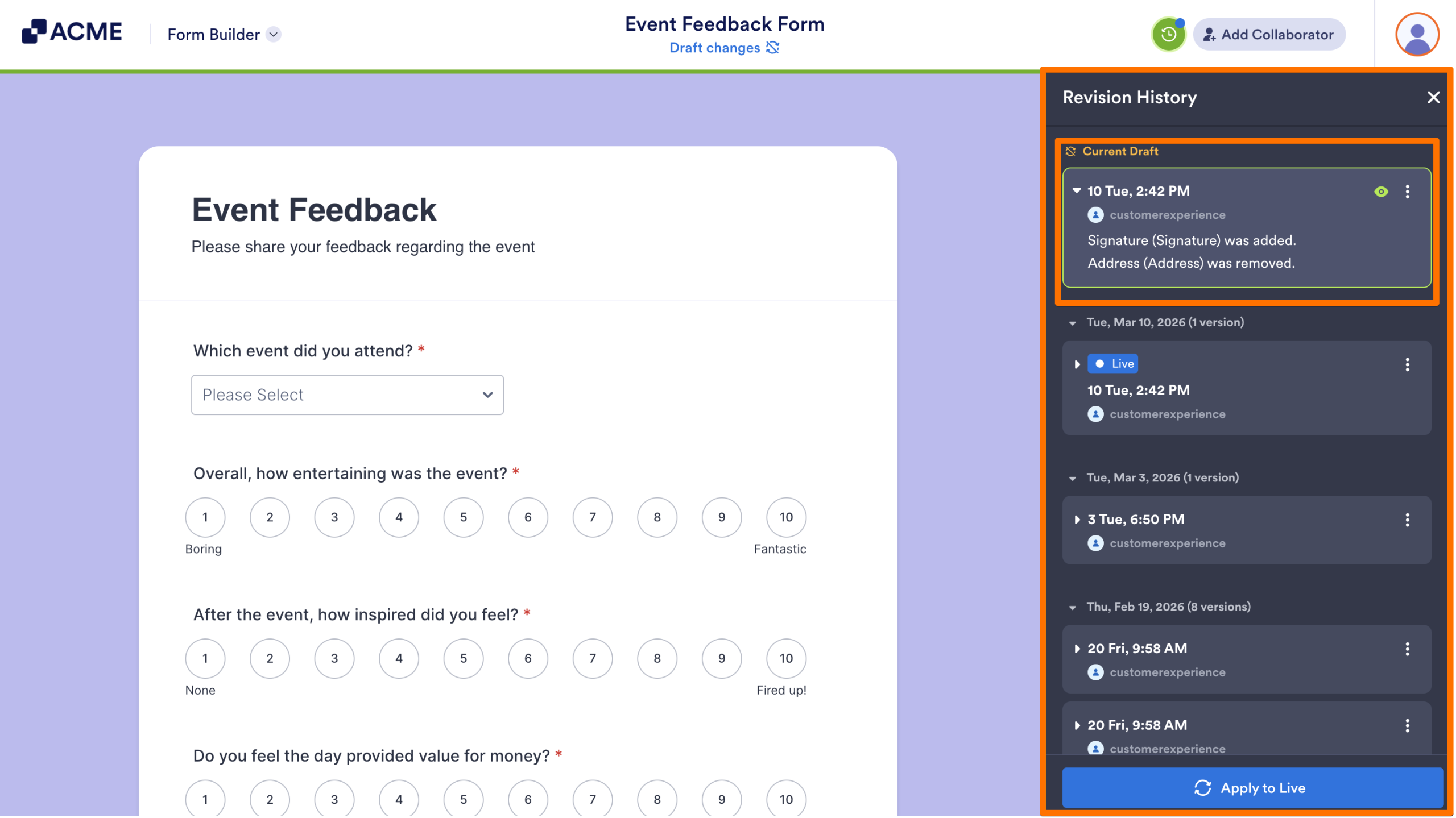The image size is (1456, 818).
Task: Open three-dot menu for 3 Tue 6:50 PM revision
Action: (x=1408, y=520)
